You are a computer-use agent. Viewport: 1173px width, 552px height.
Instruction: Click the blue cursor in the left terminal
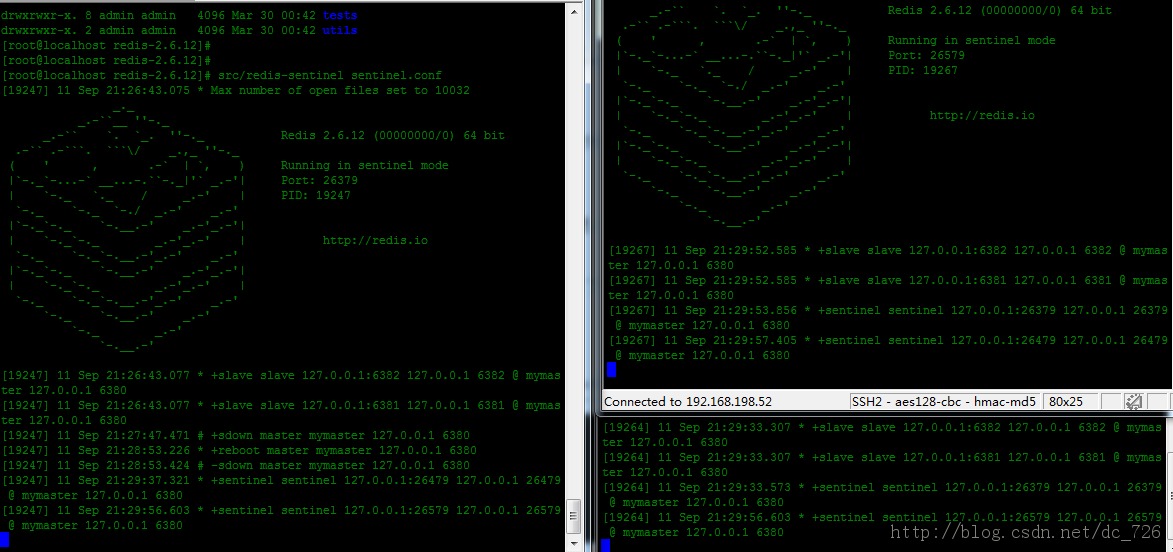[5, 540]
